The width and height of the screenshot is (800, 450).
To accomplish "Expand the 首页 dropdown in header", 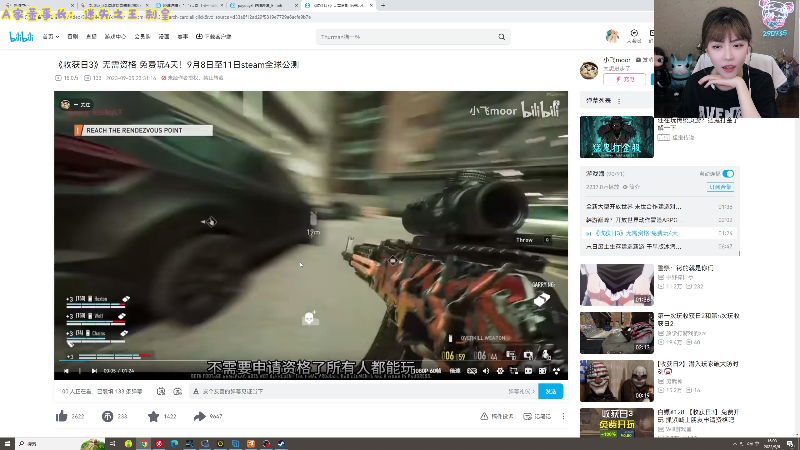I will pyautogui.click(x=51, y=37).
